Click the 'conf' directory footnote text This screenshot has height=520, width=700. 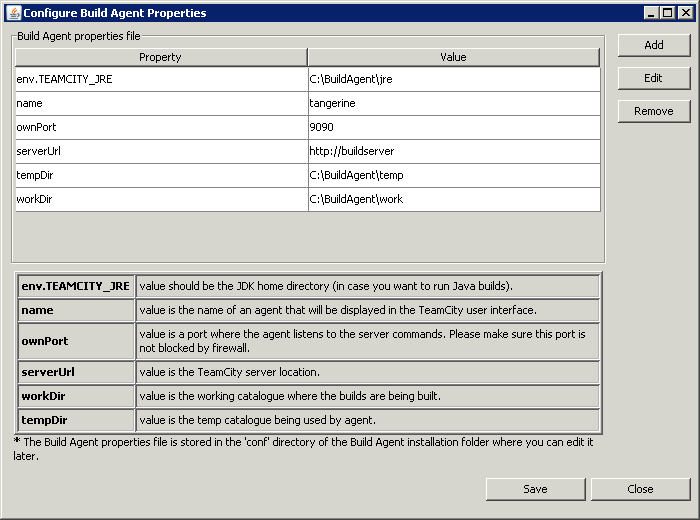pos(303,449)
